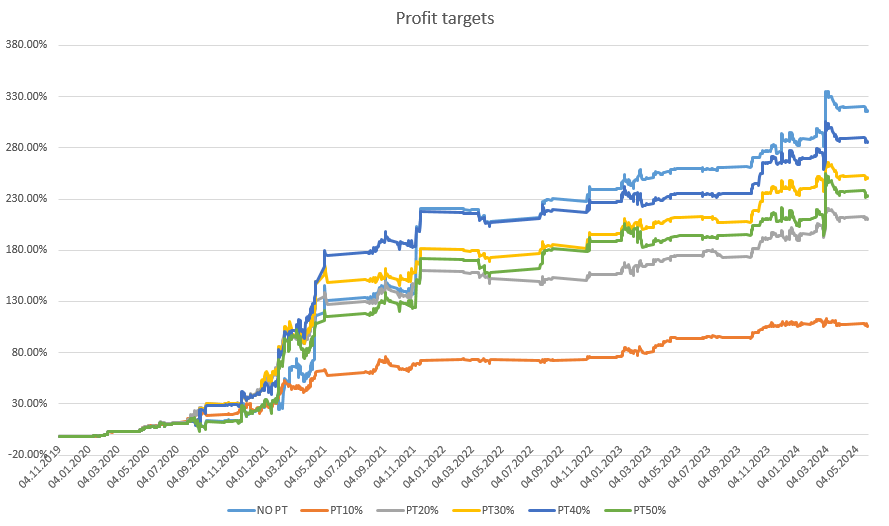Click the 04.05.2024 x-axis date label

[x=838, y=468]
